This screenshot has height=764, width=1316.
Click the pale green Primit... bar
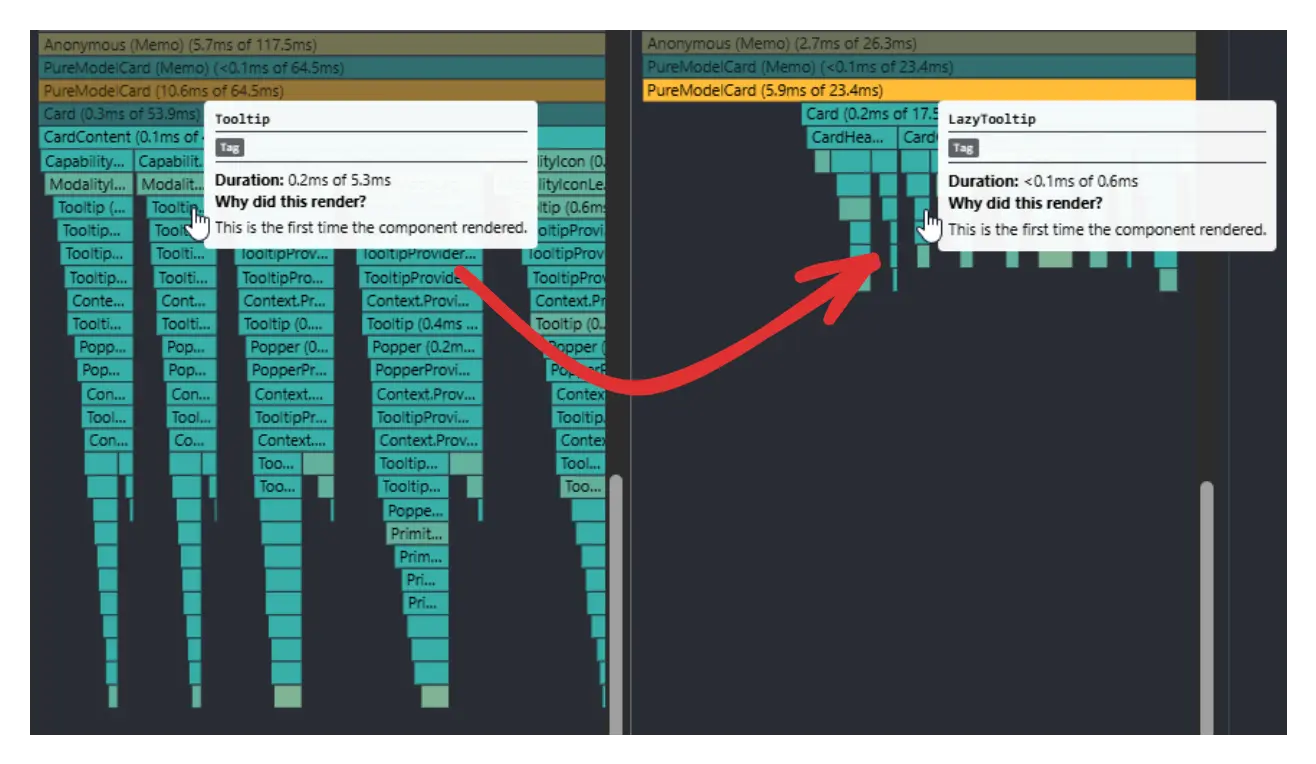coord(417,533)
